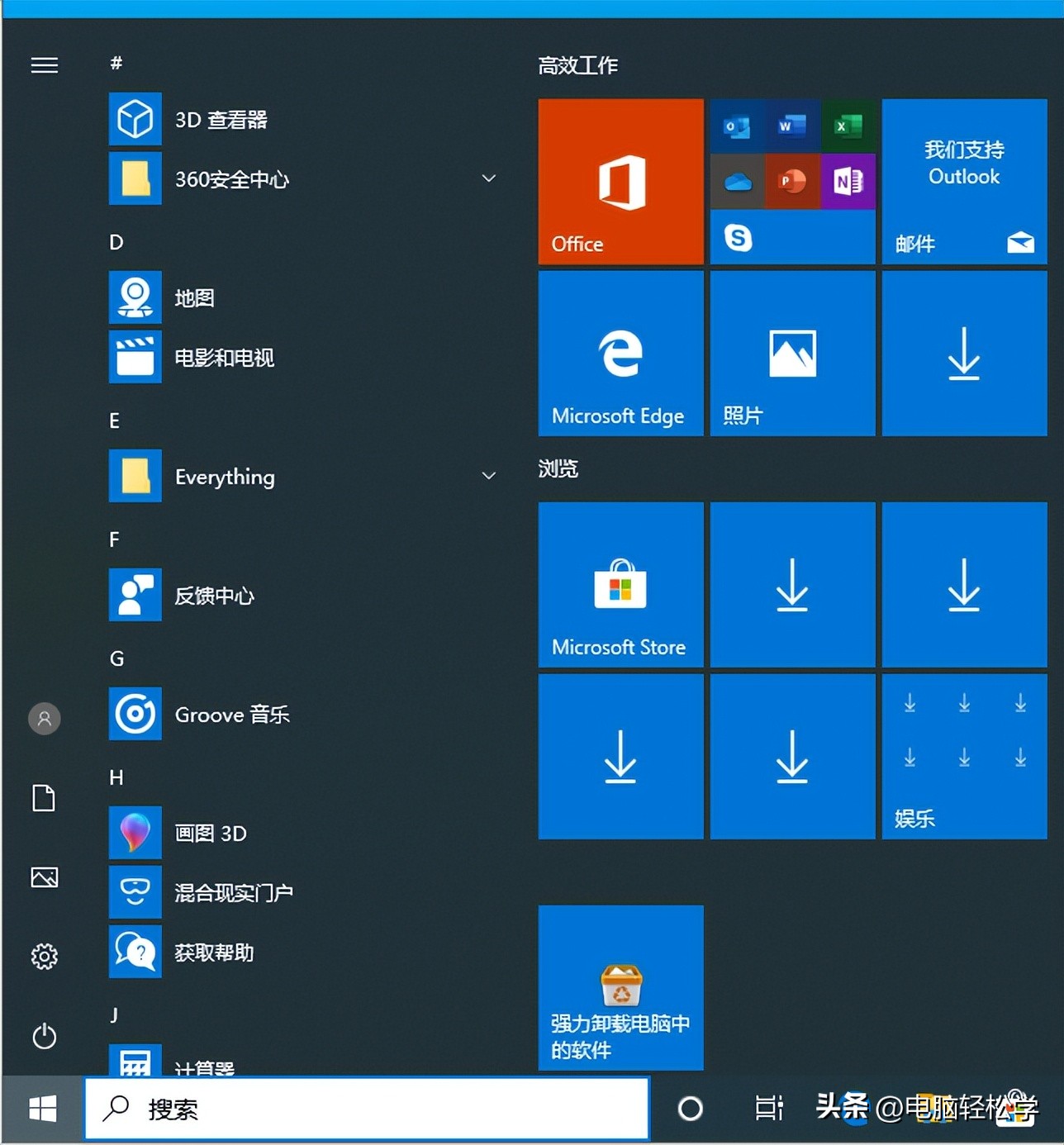Expand the 360安全中心 folder chevron

[489, 178]
